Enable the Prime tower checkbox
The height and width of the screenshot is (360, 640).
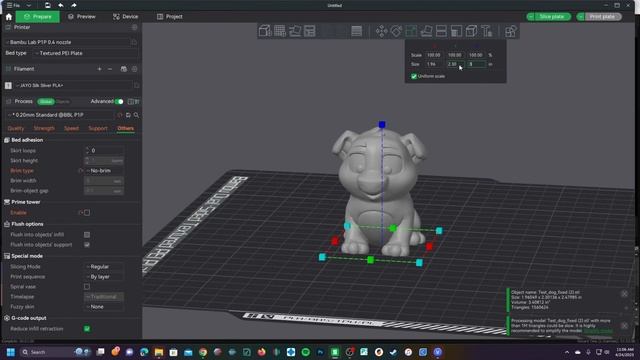[x=87, y=213]
